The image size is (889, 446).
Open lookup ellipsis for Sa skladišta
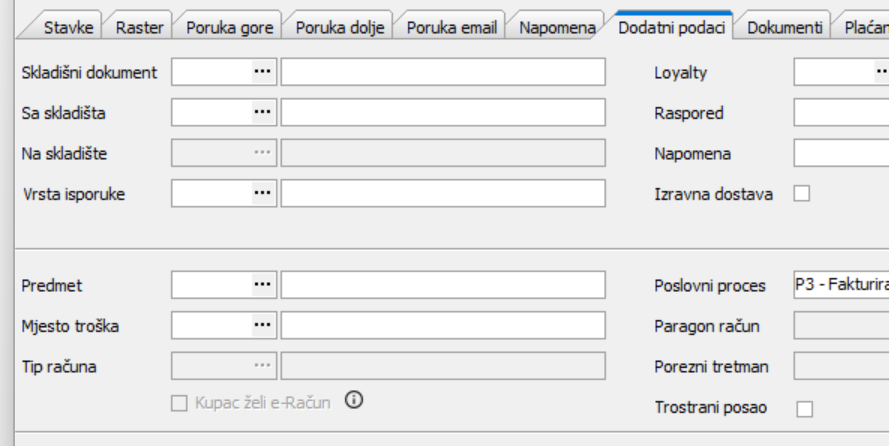(262, 113)
